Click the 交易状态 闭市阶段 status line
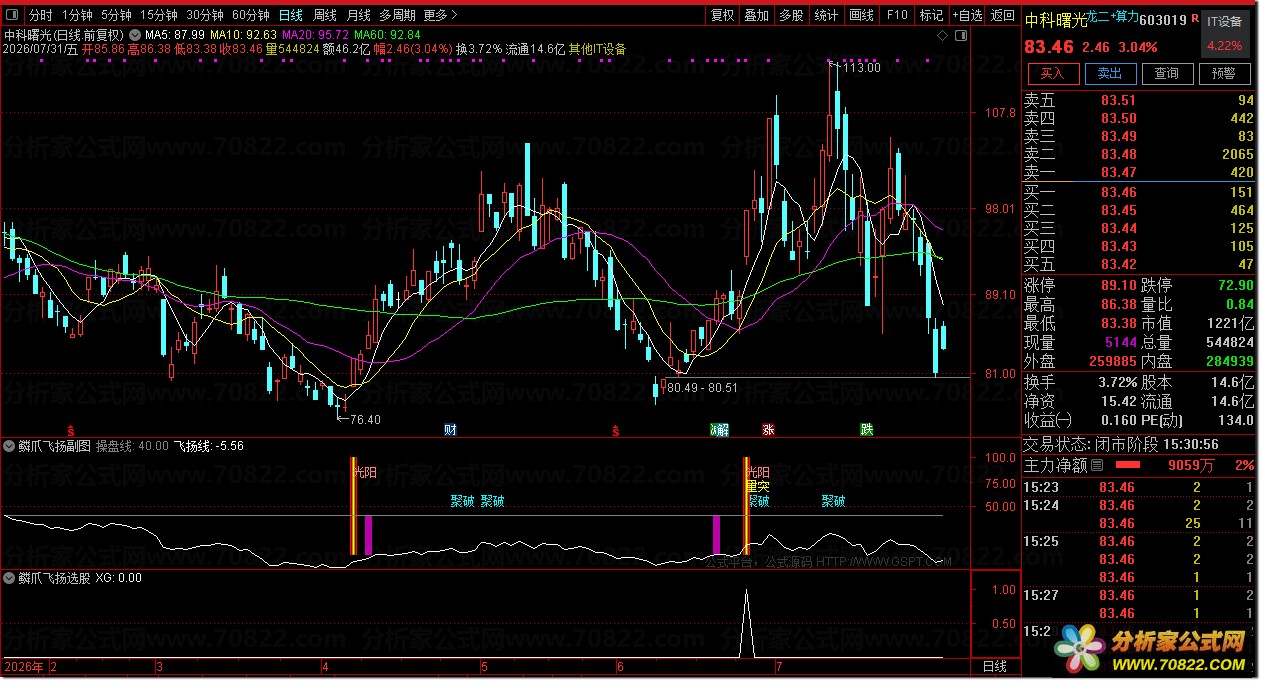Screen dimensions: 1262x681 coord(1121,445)
